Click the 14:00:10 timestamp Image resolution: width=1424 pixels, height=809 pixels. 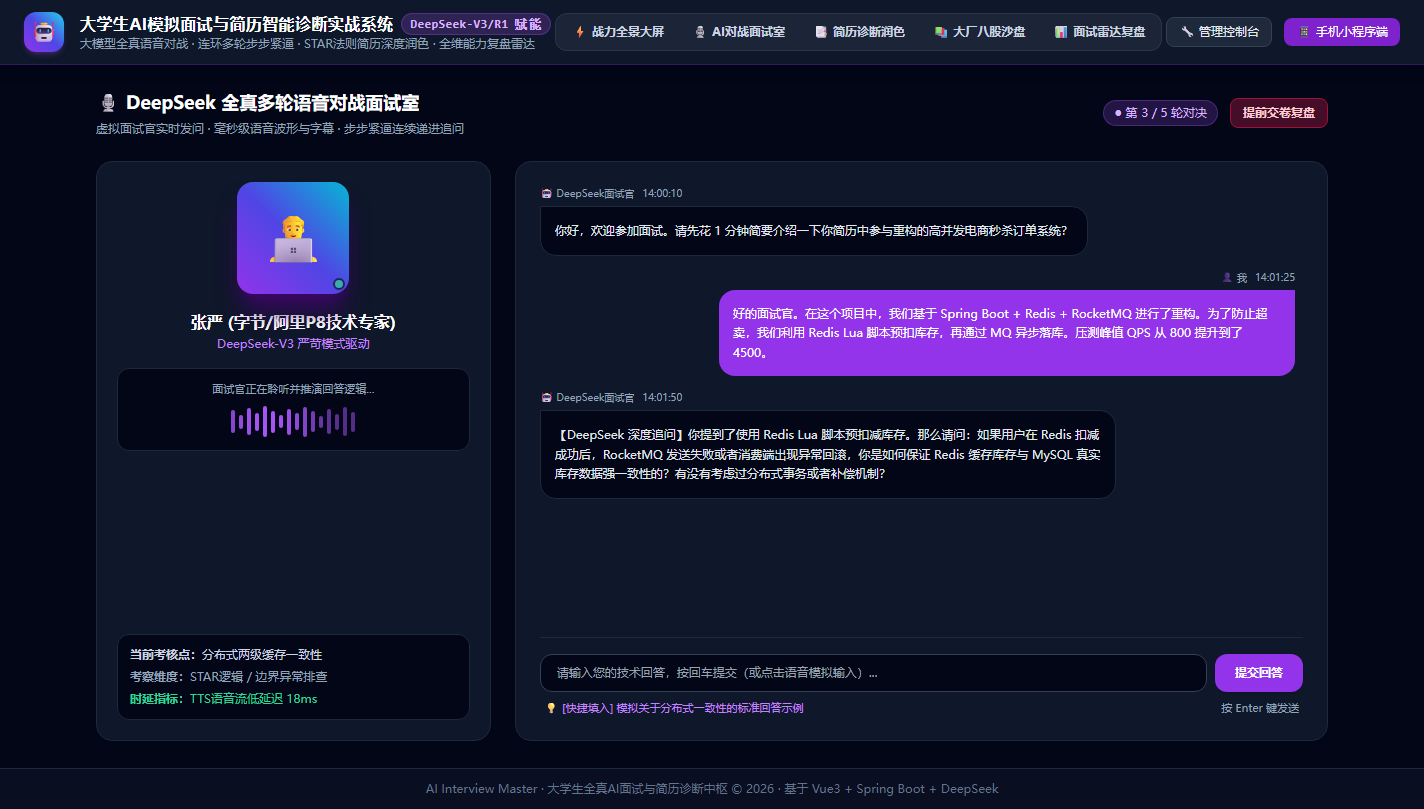click(662, 193)
